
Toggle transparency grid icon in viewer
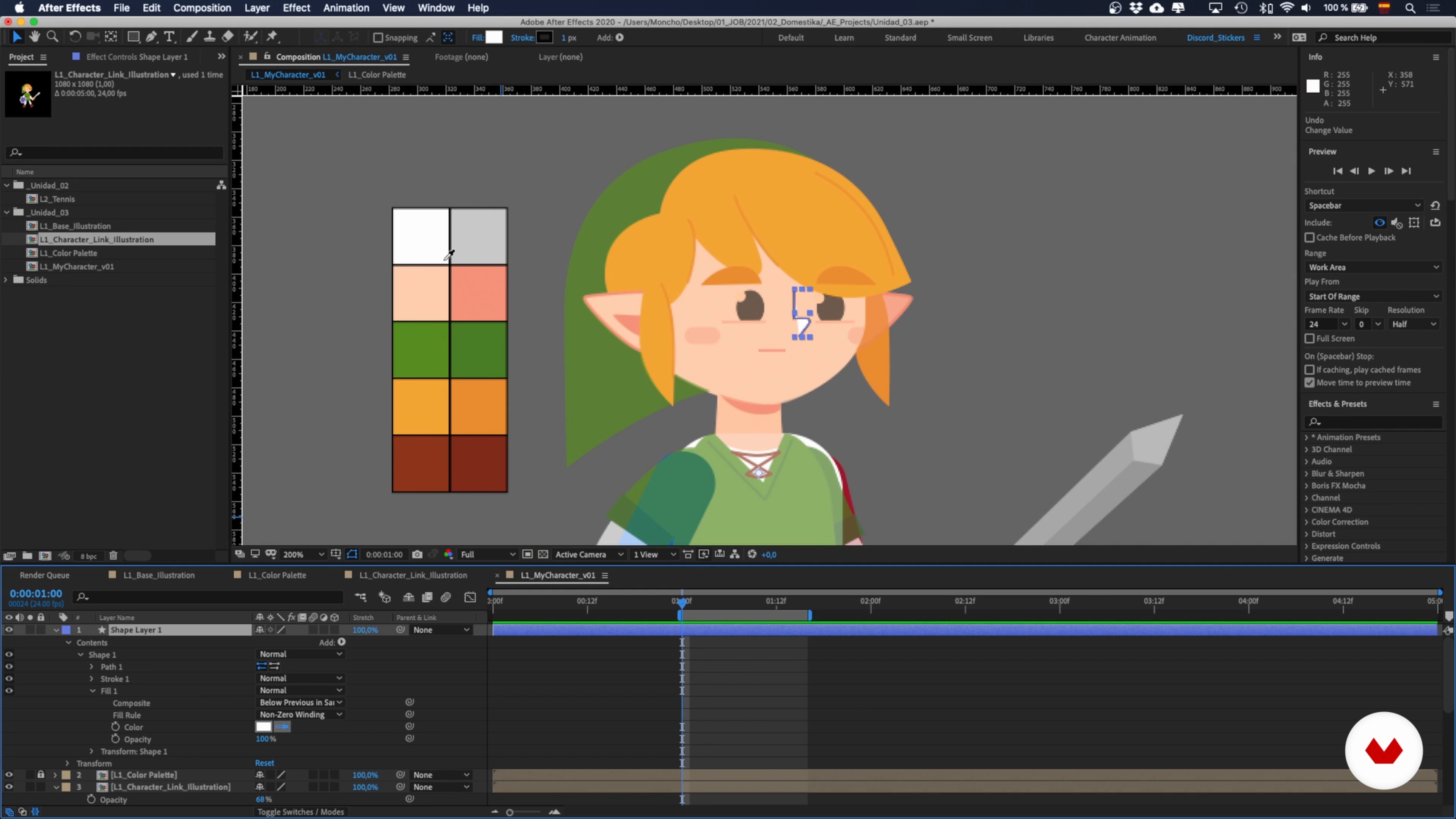click(543, 554)
